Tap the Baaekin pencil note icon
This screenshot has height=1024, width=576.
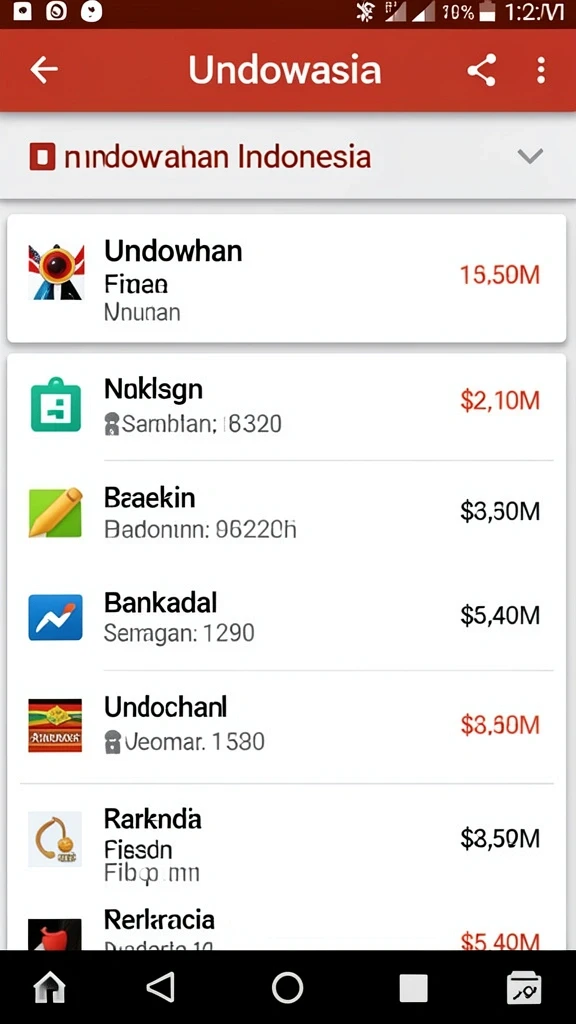point(56,513)
